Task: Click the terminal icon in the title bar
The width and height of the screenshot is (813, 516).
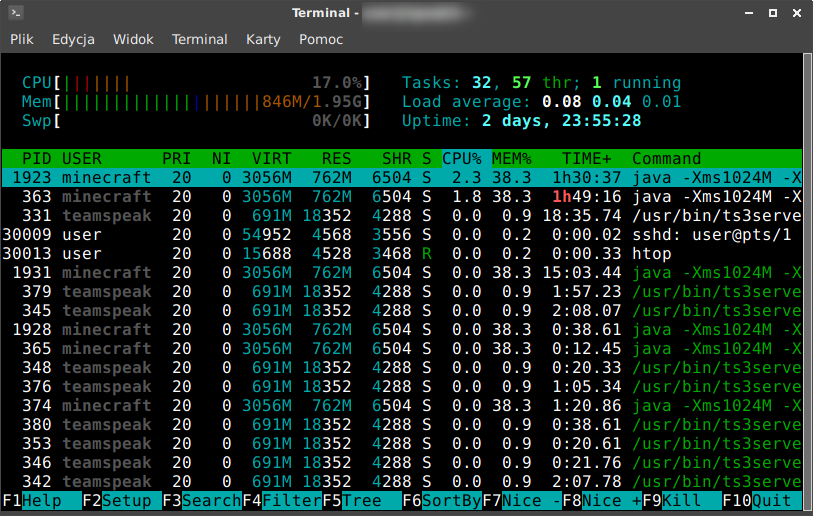Action: tap(17, 13)
